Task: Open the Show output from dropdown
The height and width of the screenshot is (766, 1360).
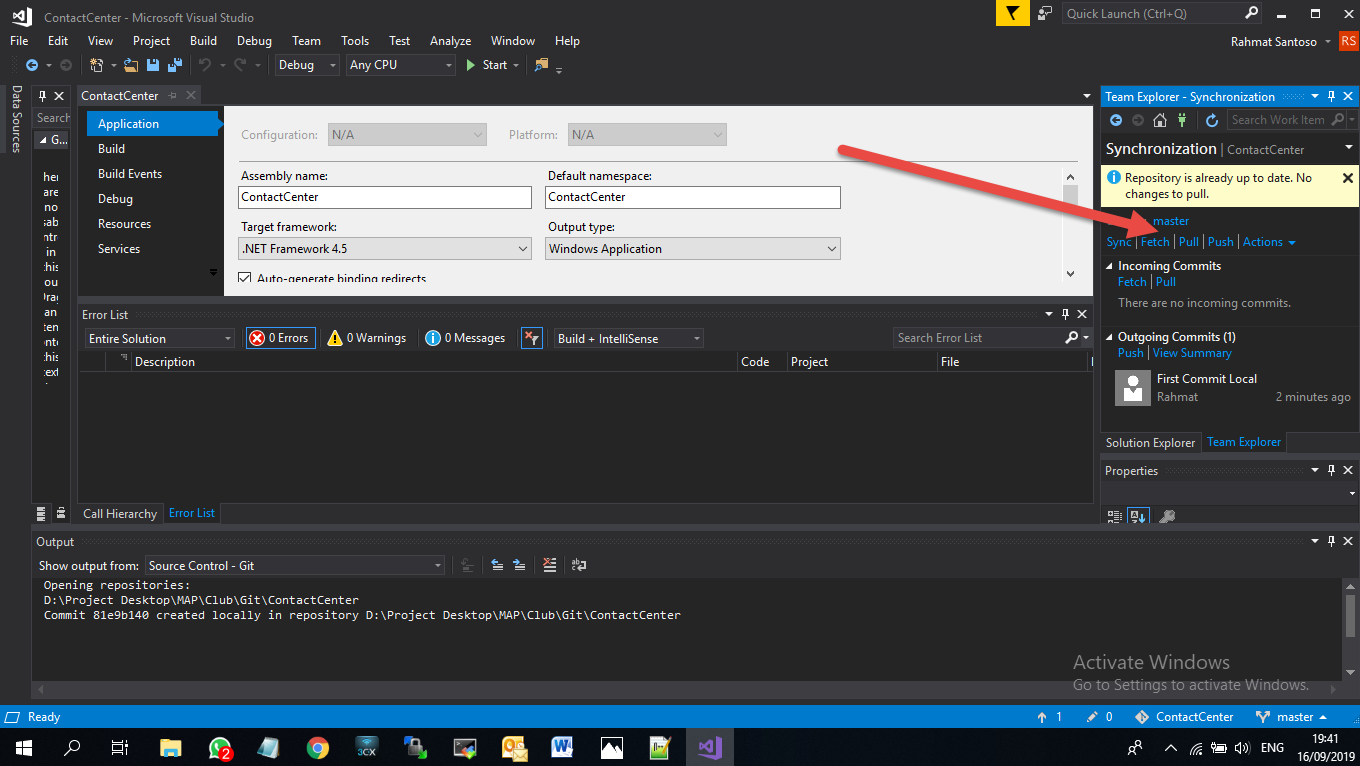Action: [x=295, y=566]
